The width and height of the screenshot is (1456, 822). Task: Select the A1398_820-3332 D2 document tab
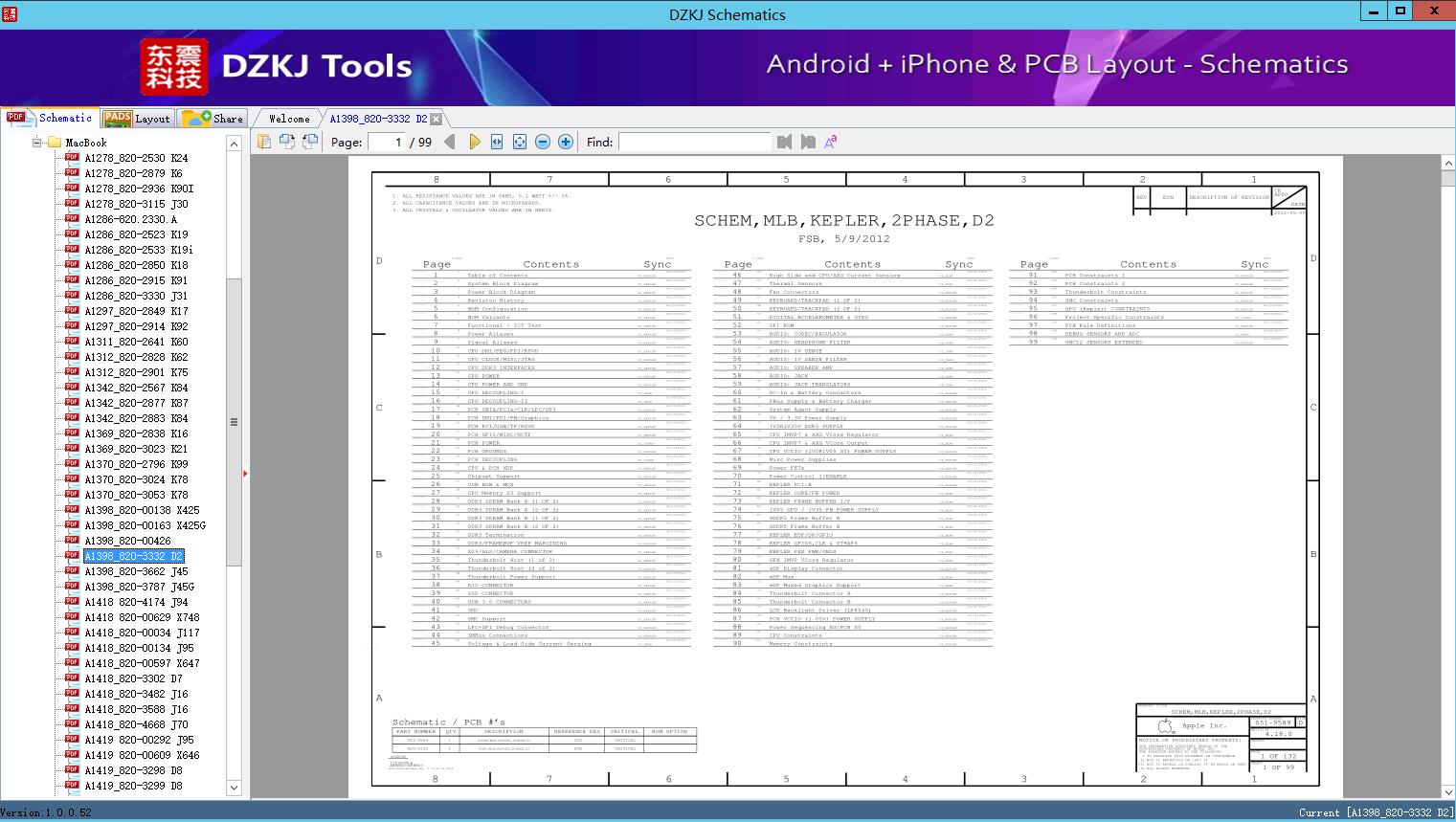378,119
